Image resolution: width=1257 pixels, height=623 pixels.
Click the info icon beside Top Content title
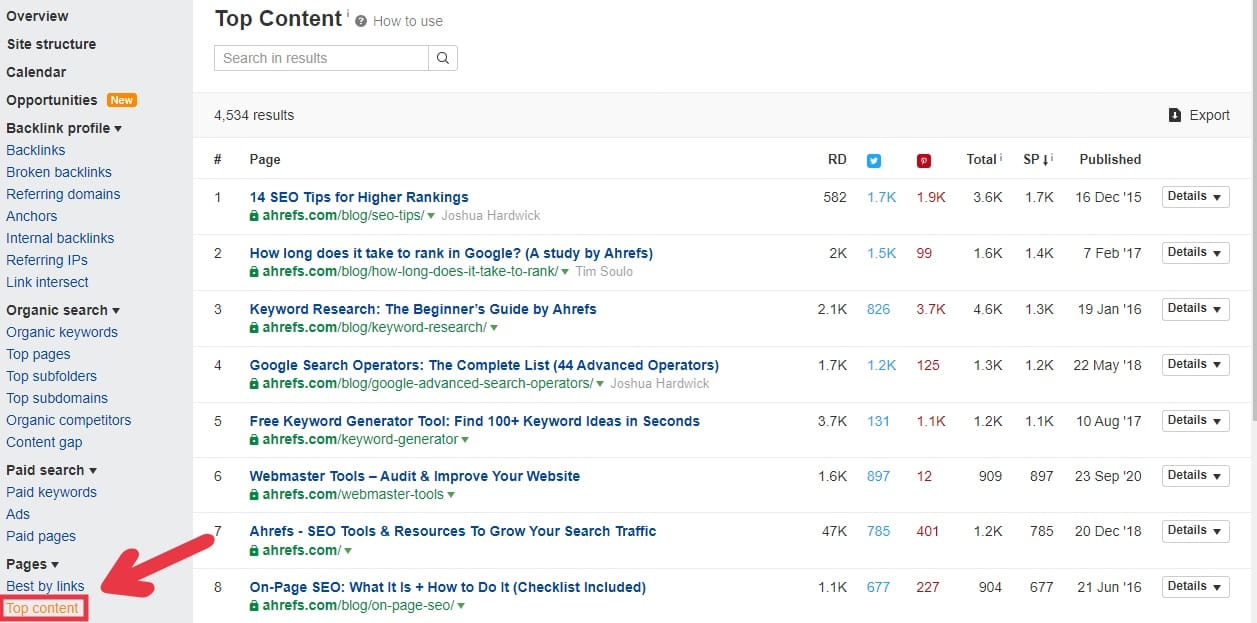[348, 14]
